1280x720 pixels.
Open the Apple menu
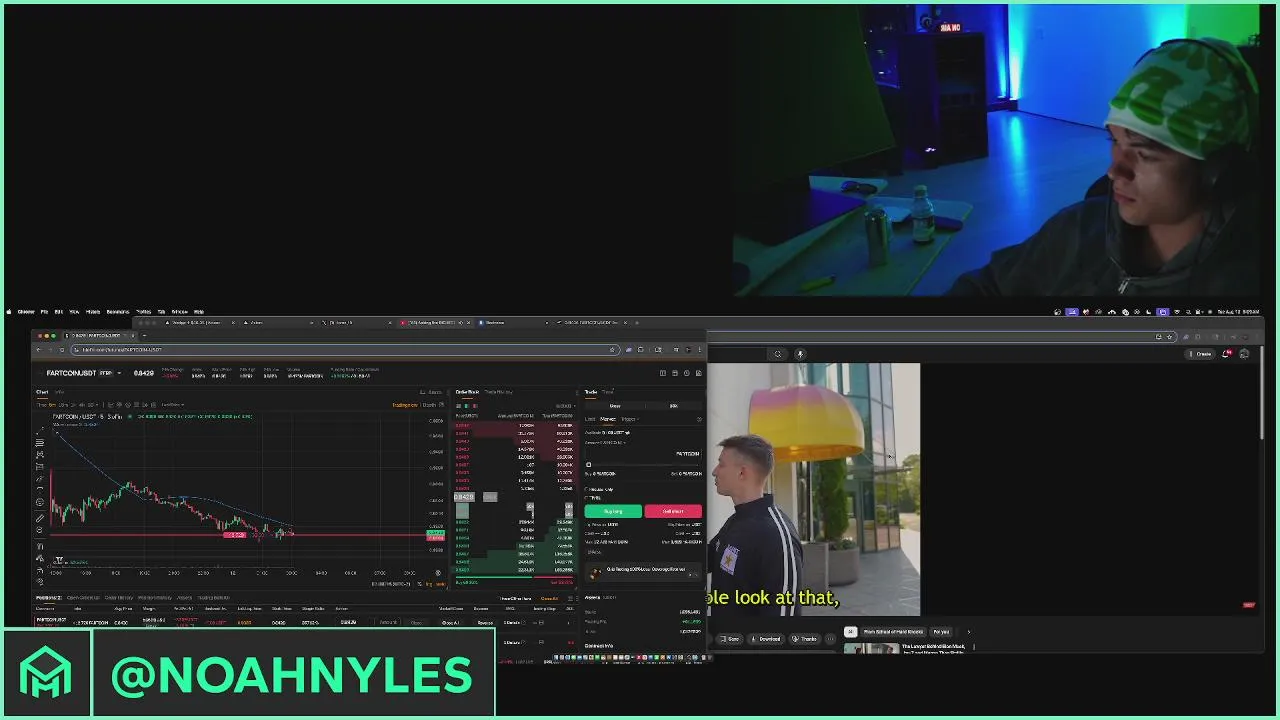pos(11,312)
